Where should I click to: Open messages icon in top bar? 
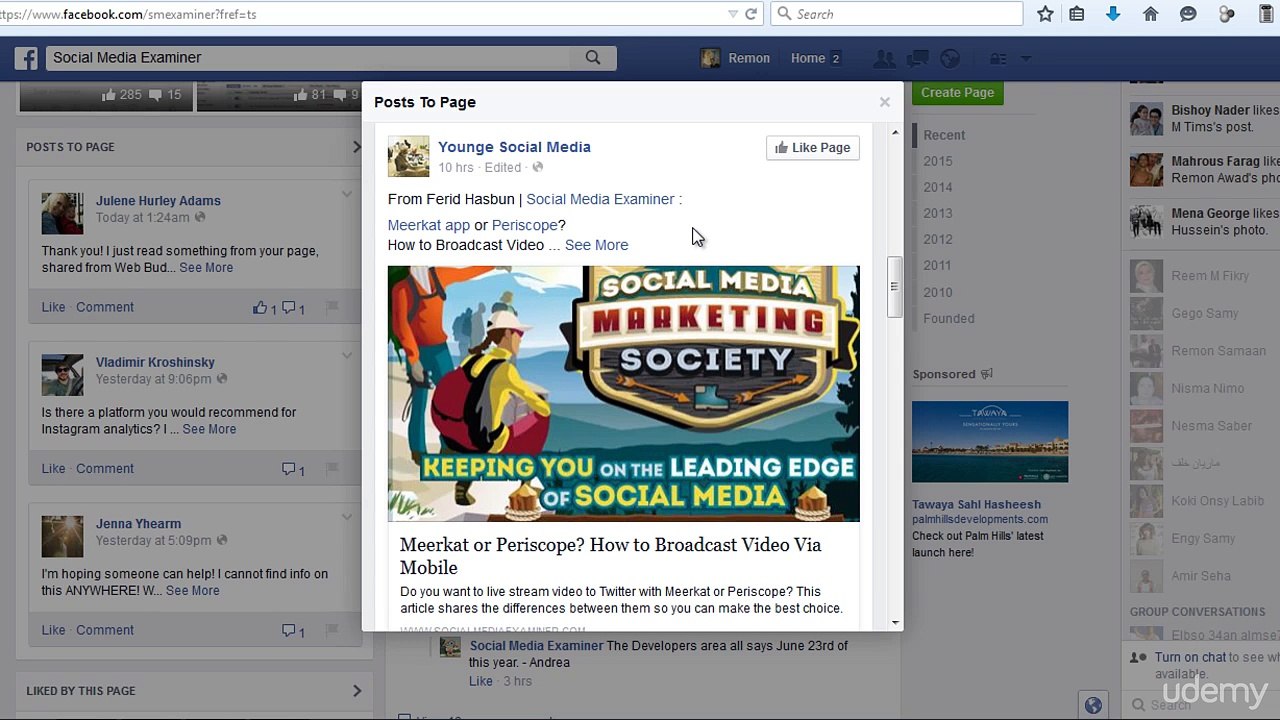click(x=918, y=59)
